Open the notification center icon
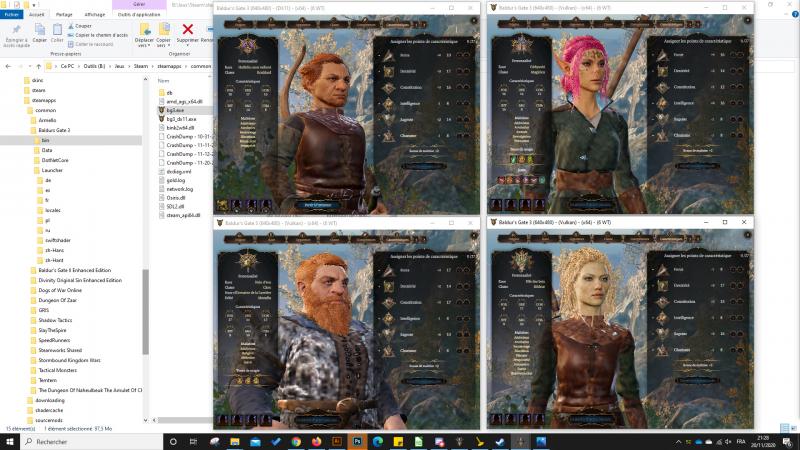 pyautogui.click(x=788, y=442)
